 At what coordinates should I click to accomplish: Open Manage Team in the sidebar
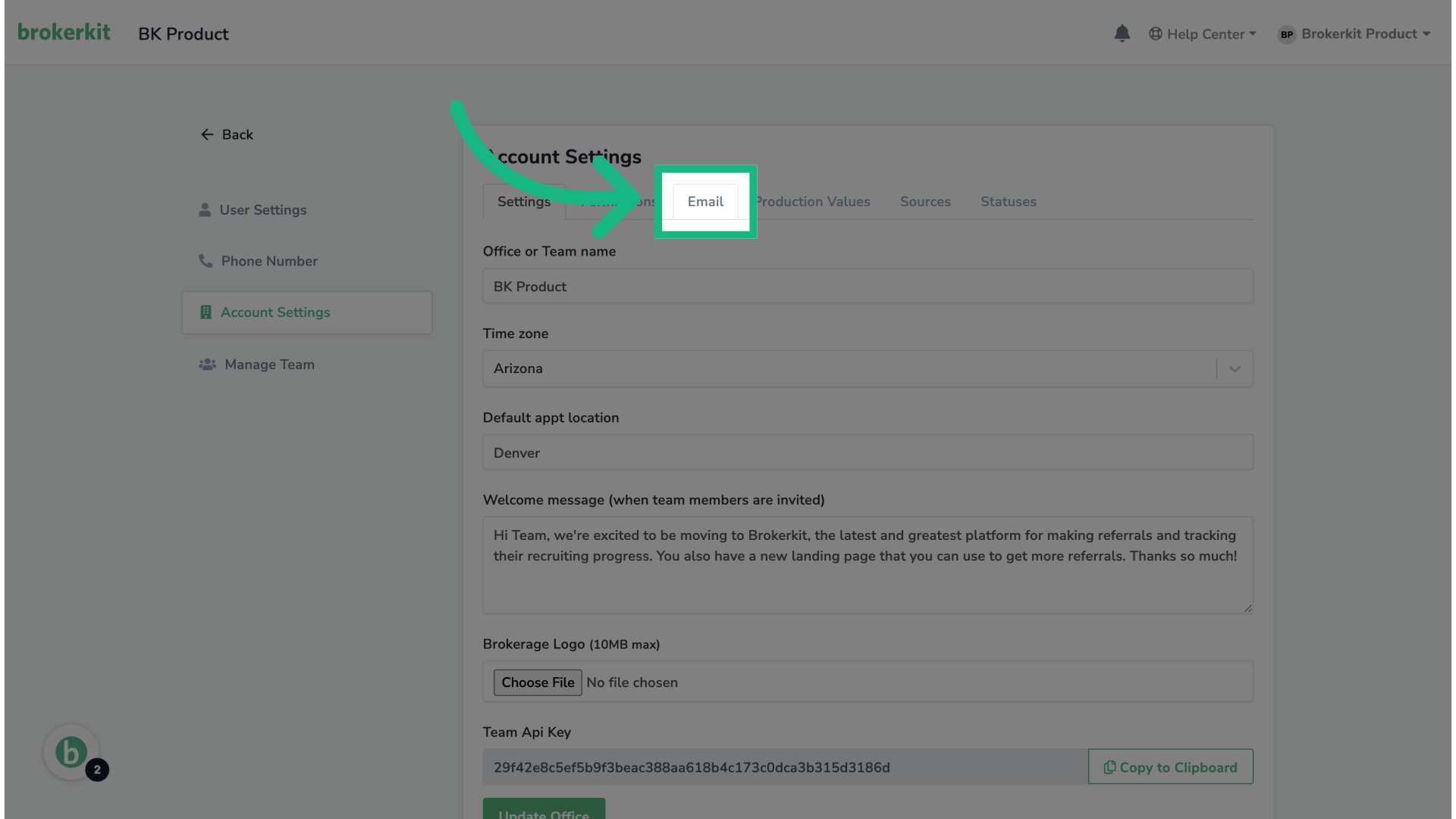pos(307,365)
